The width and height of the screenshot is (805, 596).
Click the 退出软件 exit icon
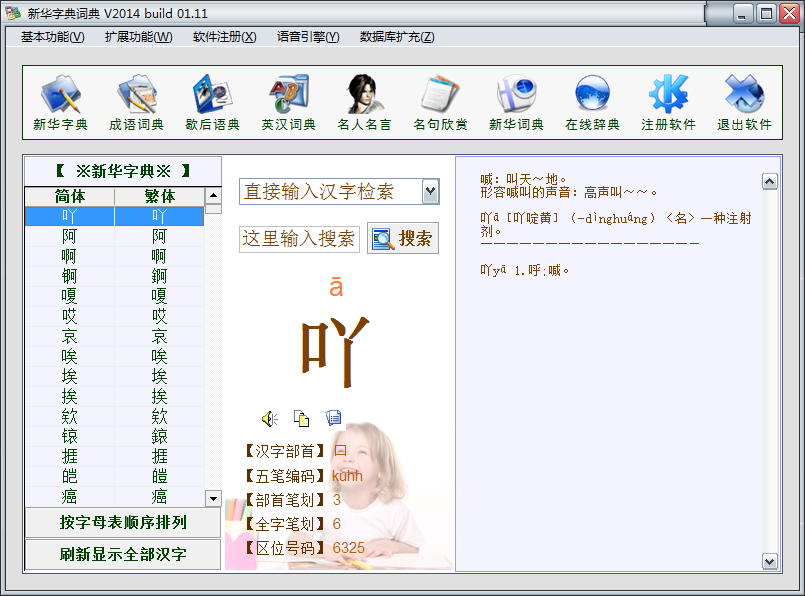744,102
